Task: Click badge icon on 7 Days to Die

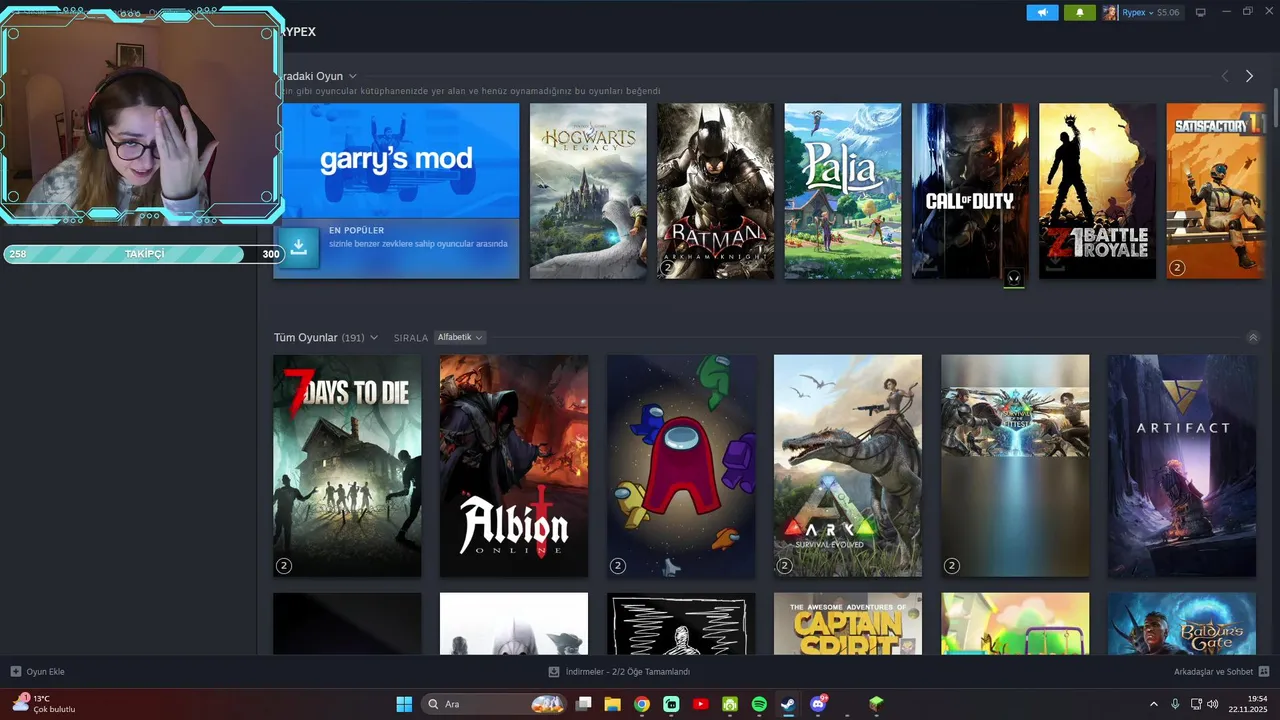Action: point(284,566)
